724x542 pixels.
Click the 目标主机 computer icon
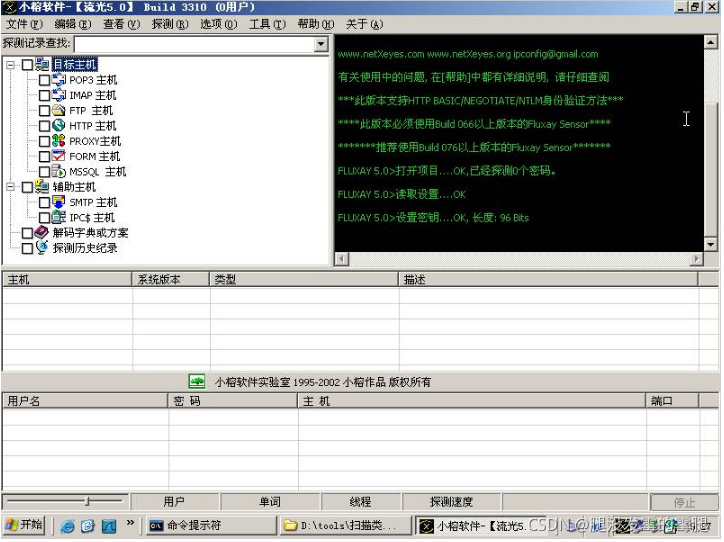pos(42,65)
